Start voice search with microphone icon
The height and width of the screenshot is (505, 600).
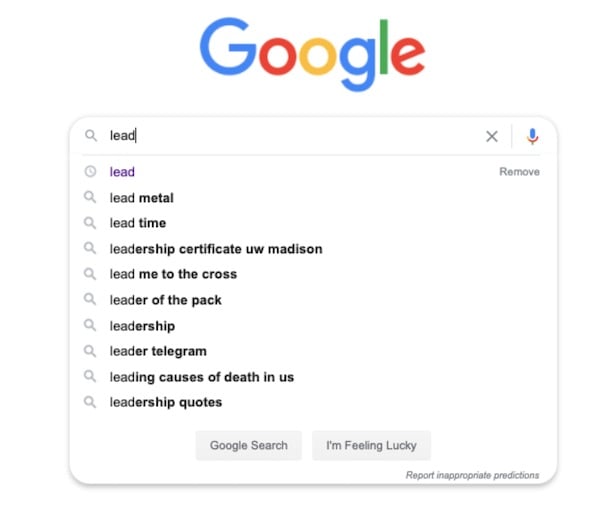pyautogui.click(x=532, y=136)
